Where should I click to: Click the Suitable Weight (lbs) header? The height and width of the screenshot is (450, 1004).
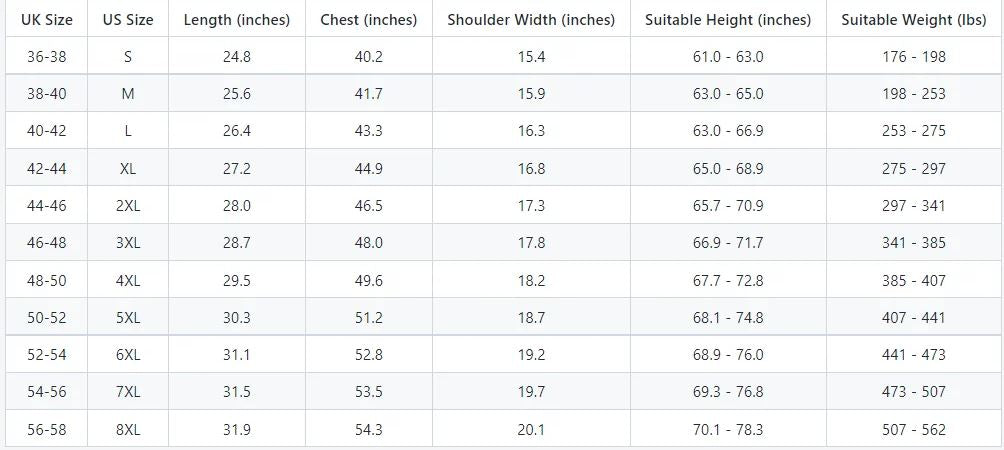click(x=914, y=20)
